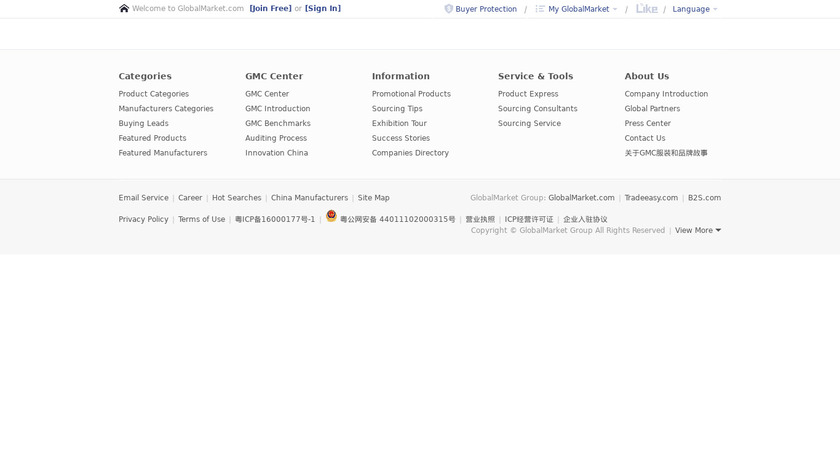
Task: Click the My GlobalMarket list icon
Action: tap(540, 9)
